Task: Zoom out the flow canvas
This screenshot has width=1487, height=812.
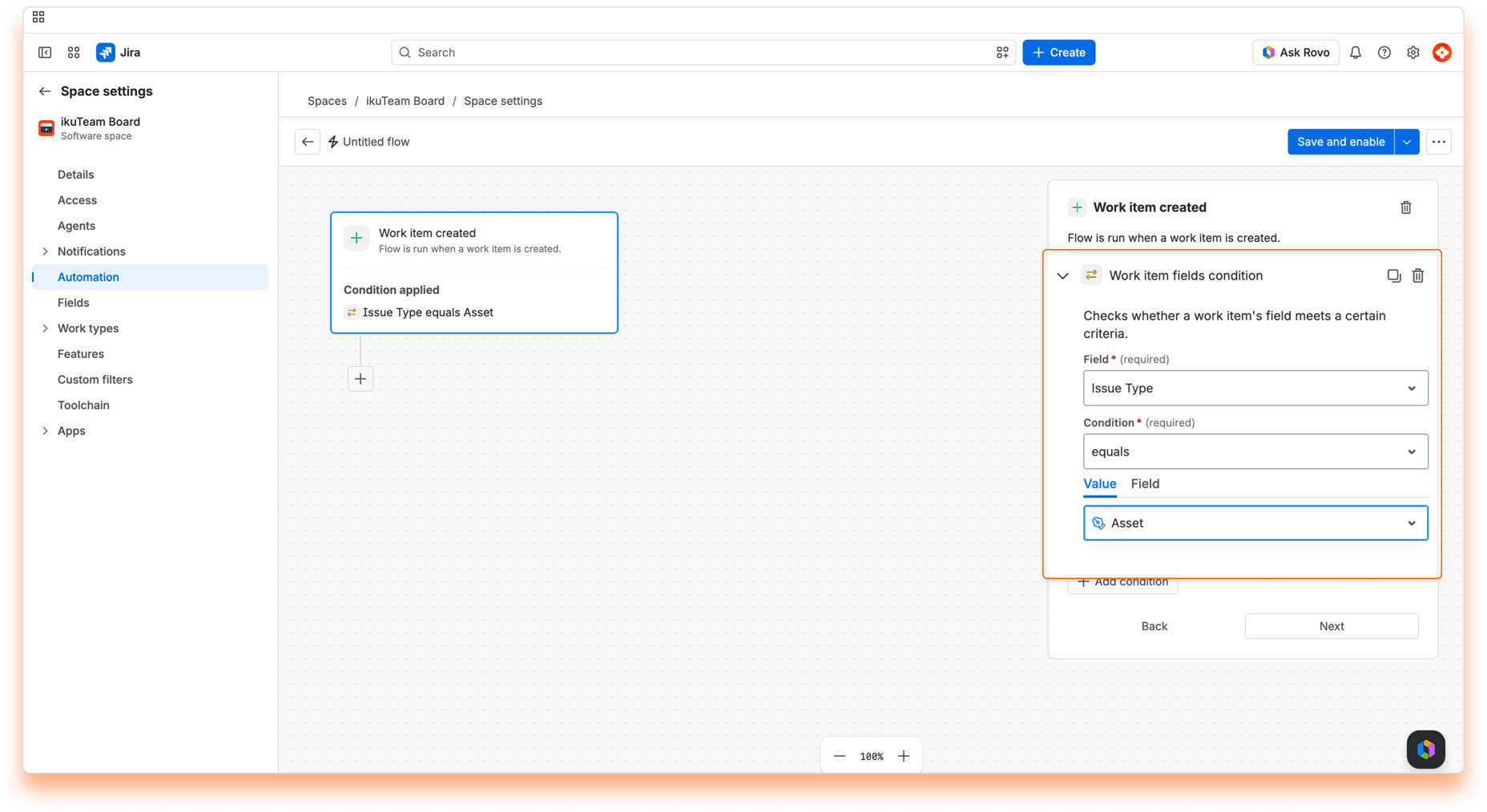Action: pyautogui.click(x=840, y=756)
